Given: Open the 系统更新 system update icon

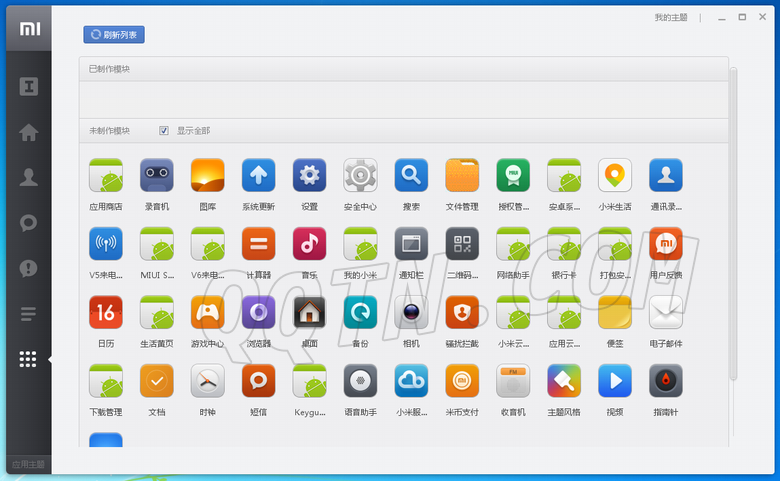Looking at the screenshot, I should point(258,175).
